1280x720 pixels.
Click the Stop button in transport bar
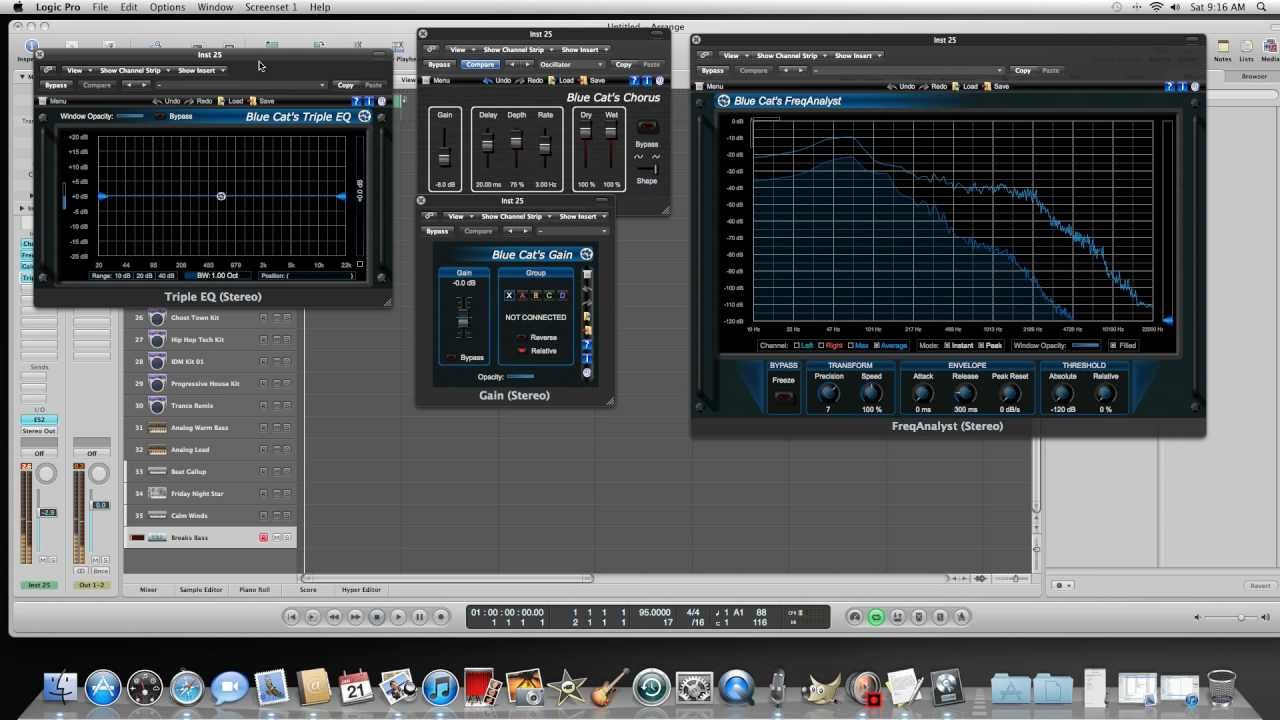click(377, 617)
